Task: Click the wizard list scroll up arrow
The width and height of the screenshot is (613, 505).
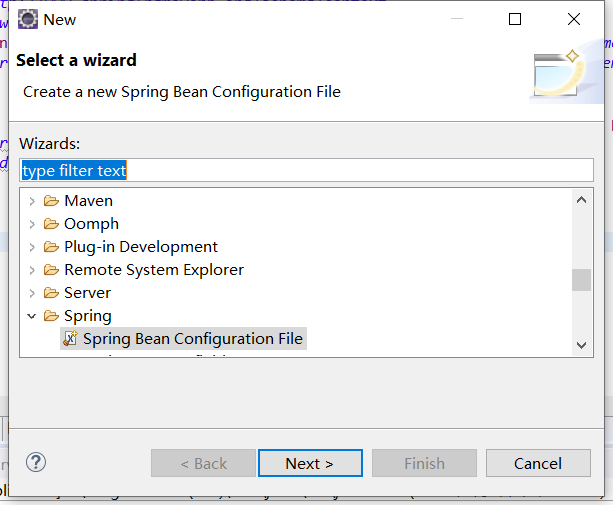Action: tap(581, 200)
